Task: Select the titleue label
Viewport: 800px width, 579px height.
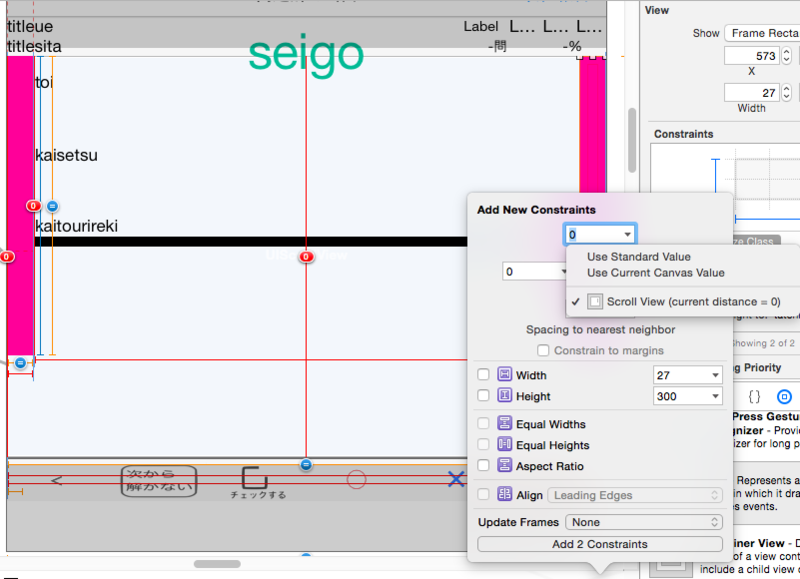Action: [30, 26]
